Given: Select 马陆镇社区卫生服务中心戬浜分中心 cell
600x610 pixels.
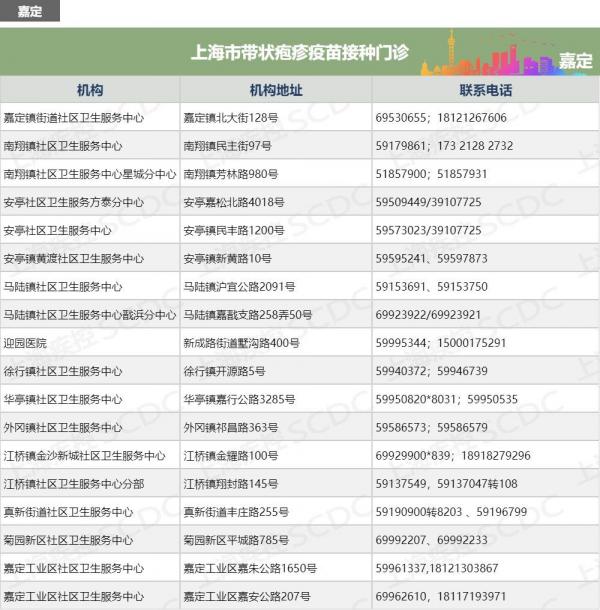Looking at the screenshot, I should pos(90,315).
